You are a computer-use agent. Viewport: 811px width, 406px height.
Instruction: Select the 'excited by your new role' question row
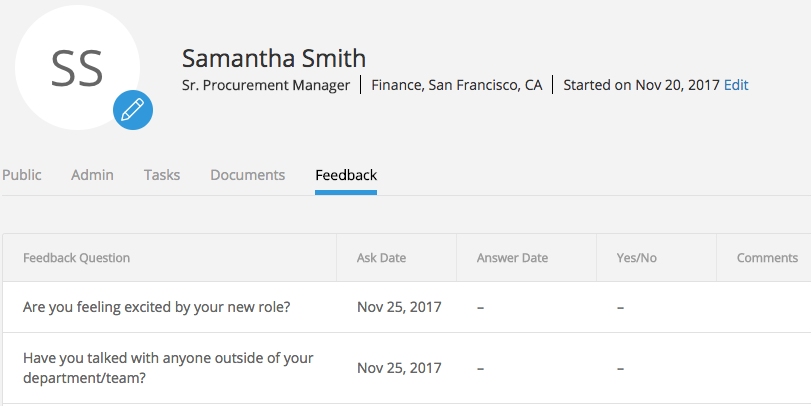(407, 307)
